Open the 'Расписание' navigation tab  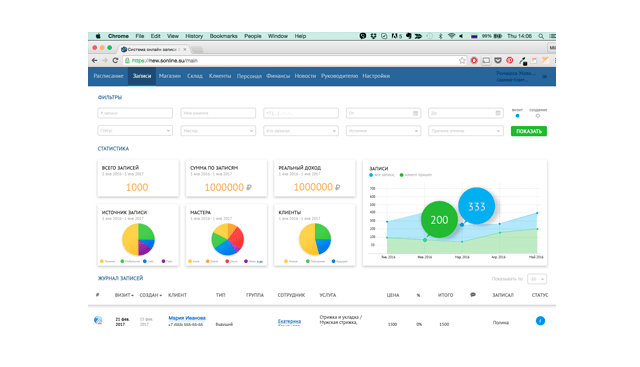(x=108, y=76)
